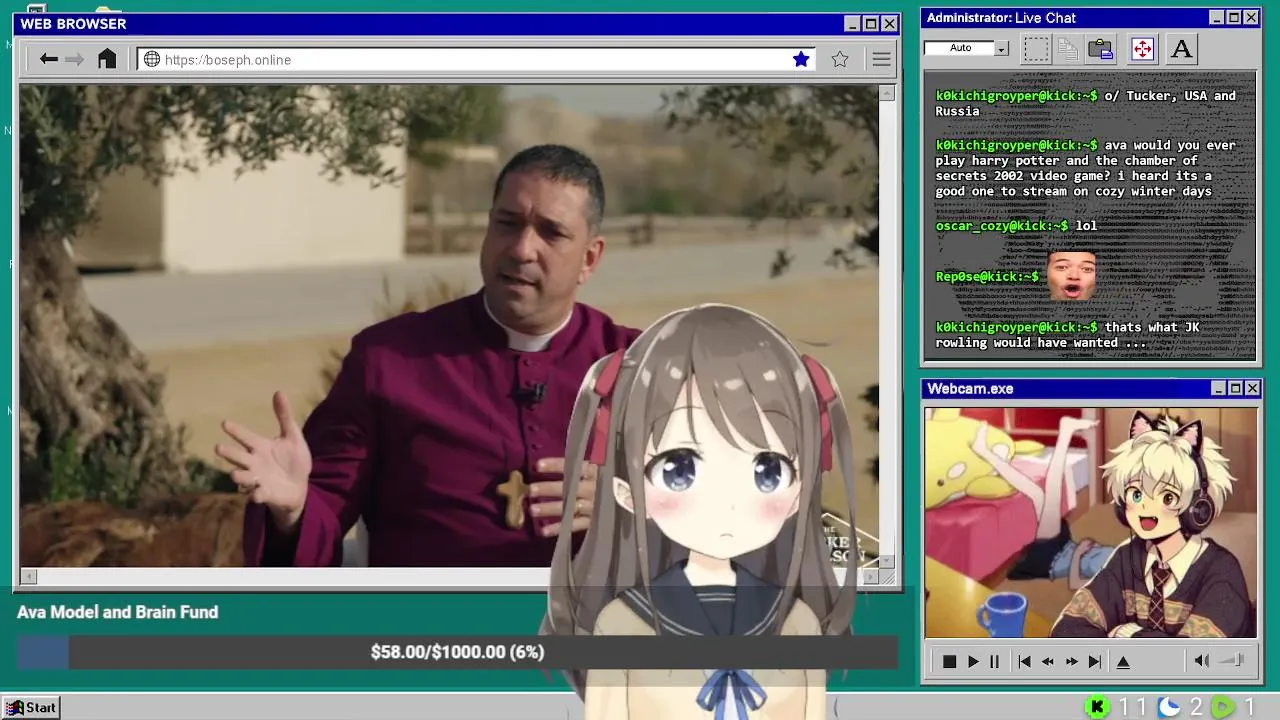Click the blue filled bookmark star

click(801, 60)
